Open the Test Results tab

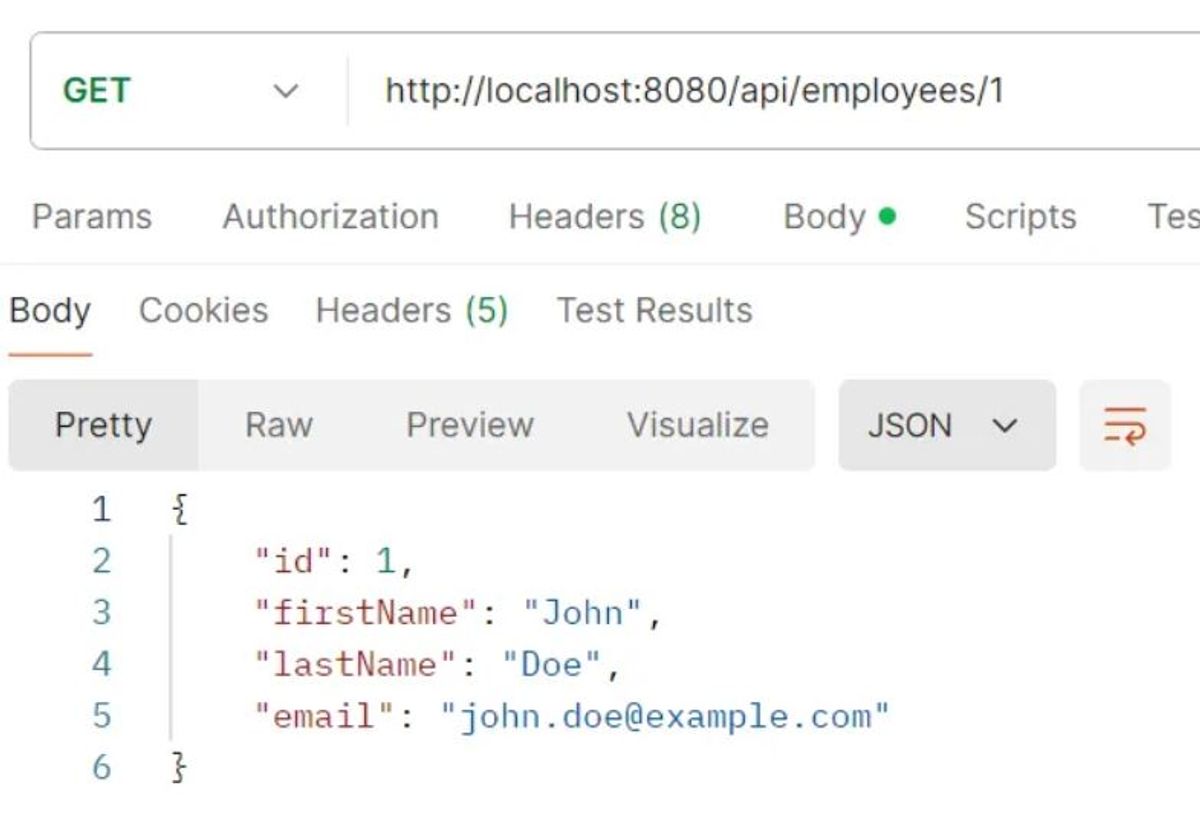tap(654, 311)
